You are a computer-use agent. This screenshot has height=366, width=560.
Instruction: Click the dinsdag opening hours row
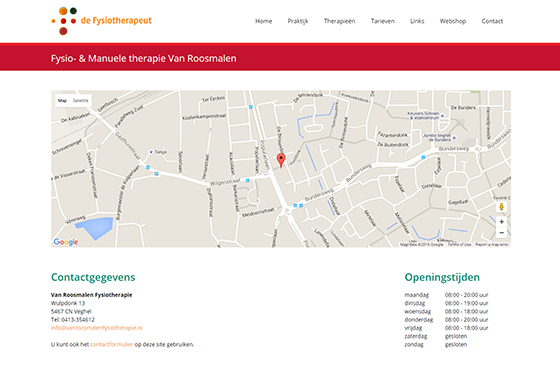click(446, 303)
